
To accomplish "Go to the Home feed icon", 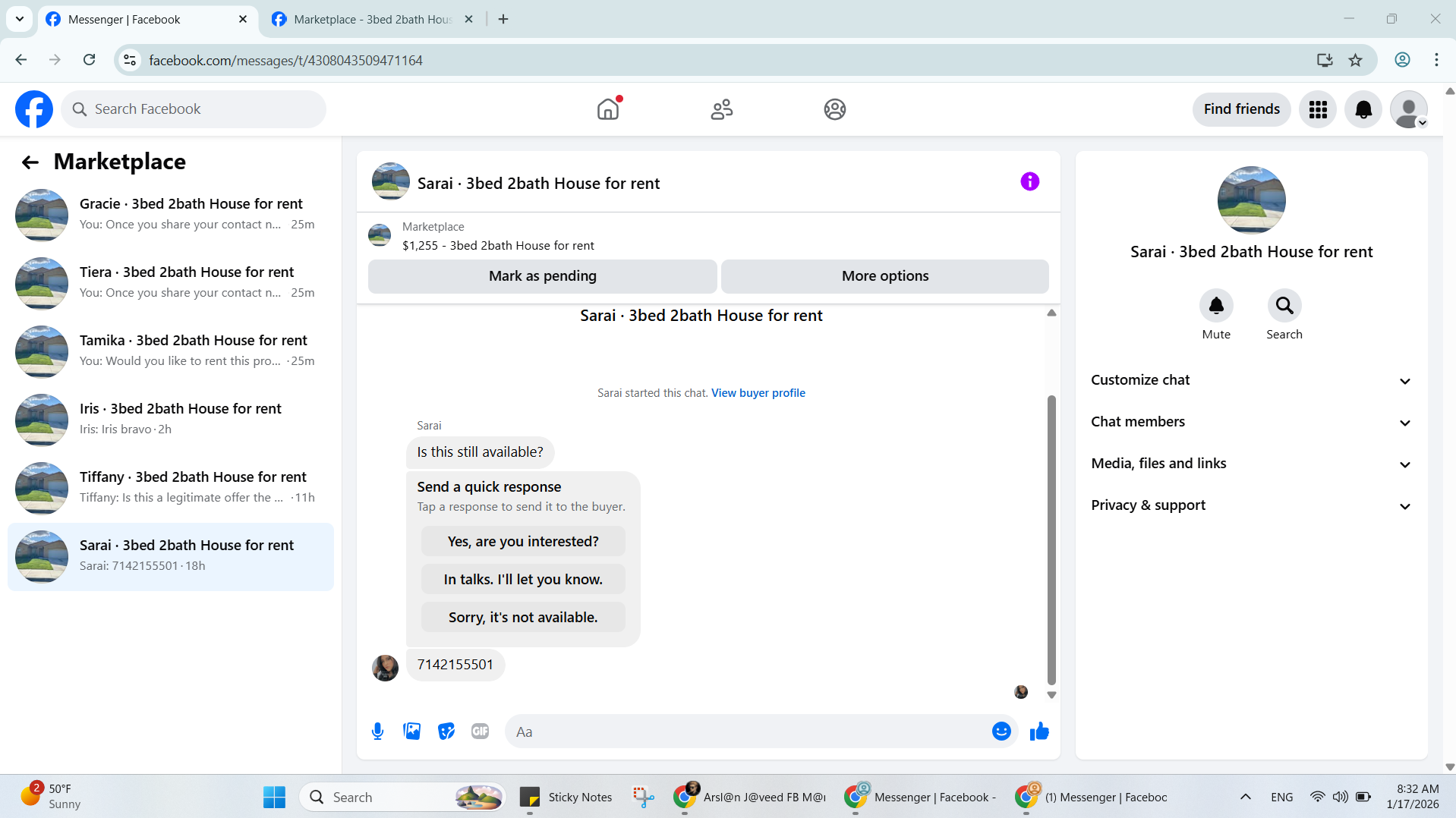I will click(608, 109).
